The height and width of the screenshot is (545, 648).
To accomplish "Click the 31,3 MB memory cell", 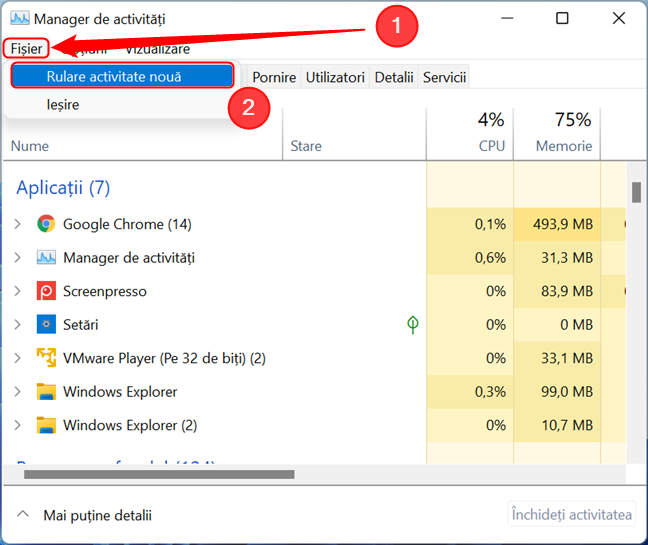I will (557, 257).
